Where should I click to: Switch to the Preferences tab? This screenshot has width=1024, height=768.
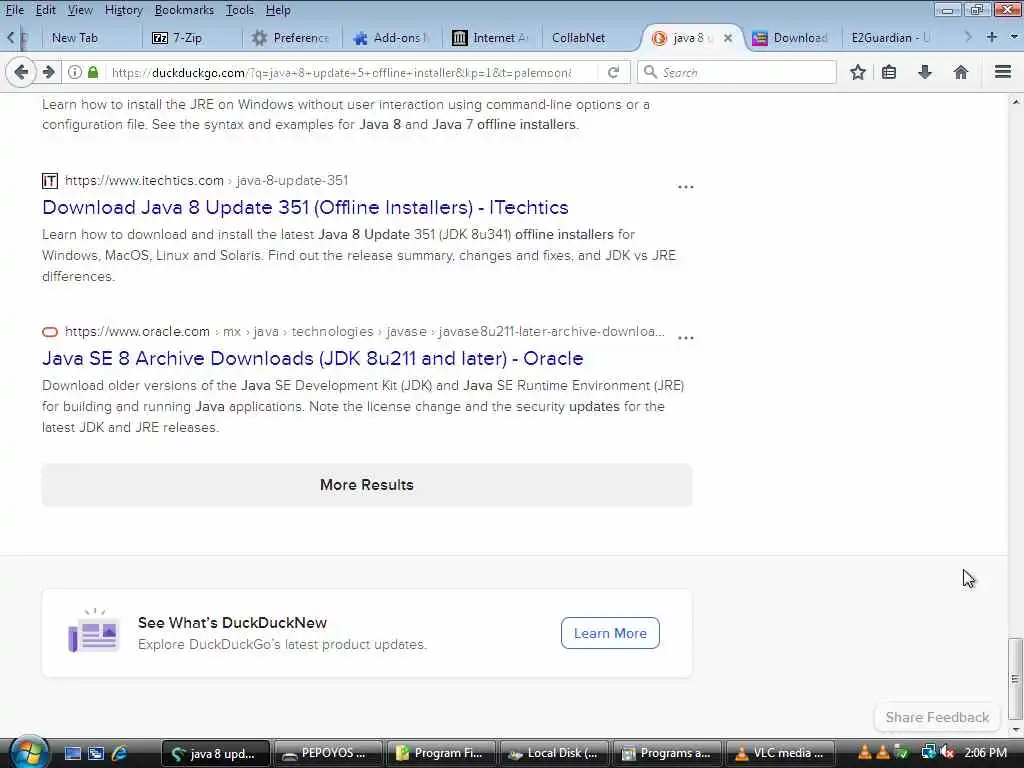click(x=292, y=38)
